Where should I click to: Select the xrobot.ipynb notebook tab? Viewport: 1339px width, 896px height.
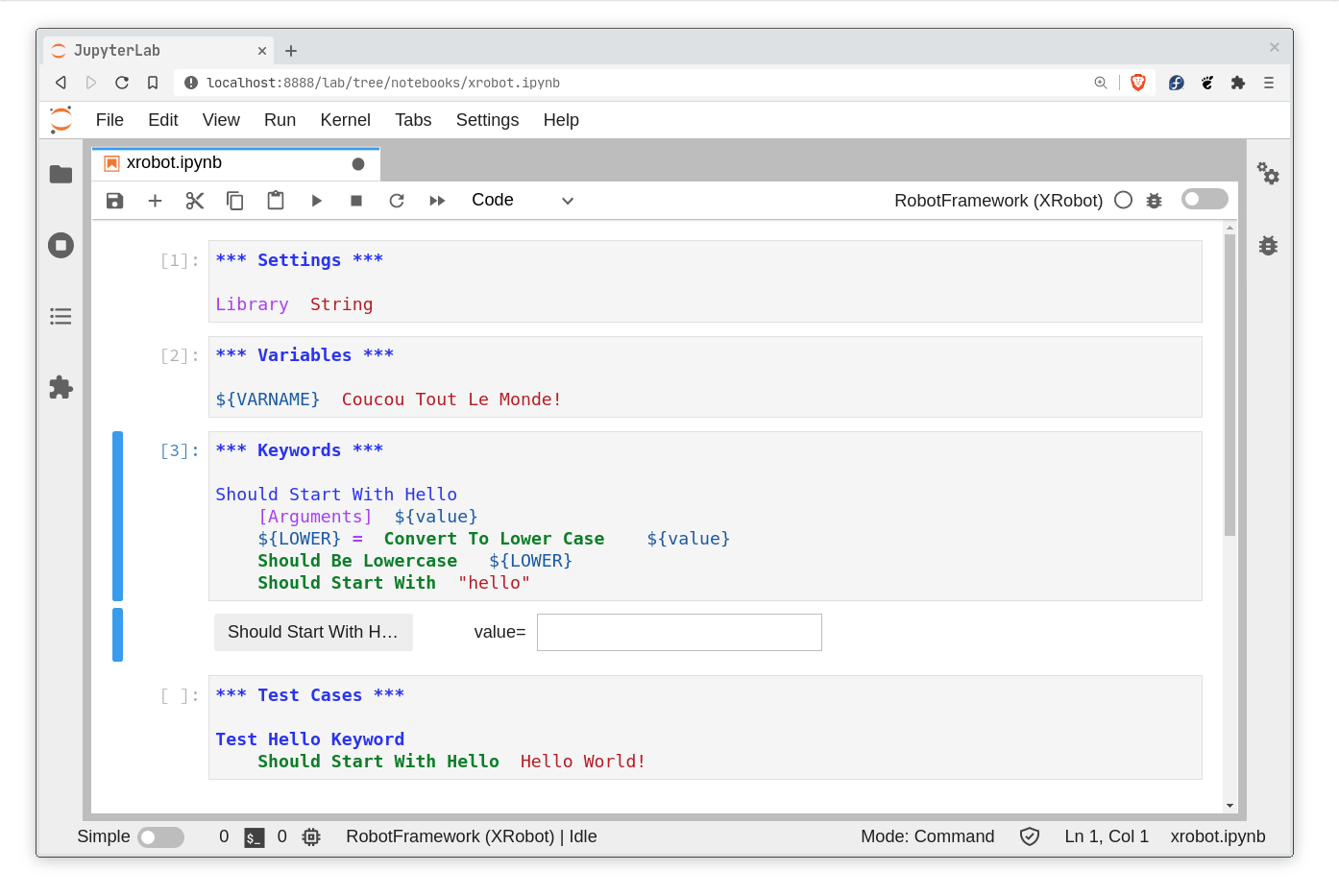(x=235, y=164)
